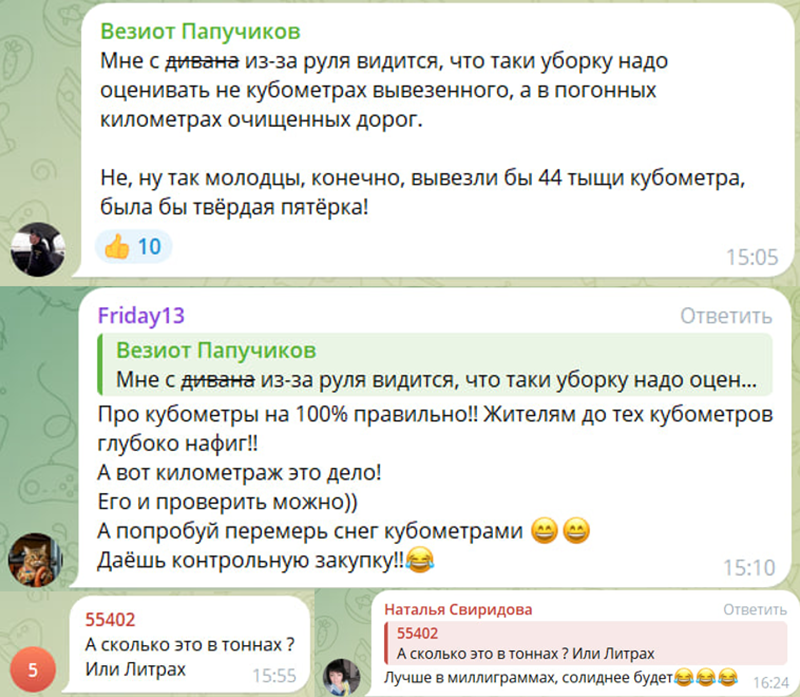Viewport: 800px width, 697px height.
Task: Open Везиот Папучиков's profile avatar
Action: pyautogui.click(x=38, y=250)
